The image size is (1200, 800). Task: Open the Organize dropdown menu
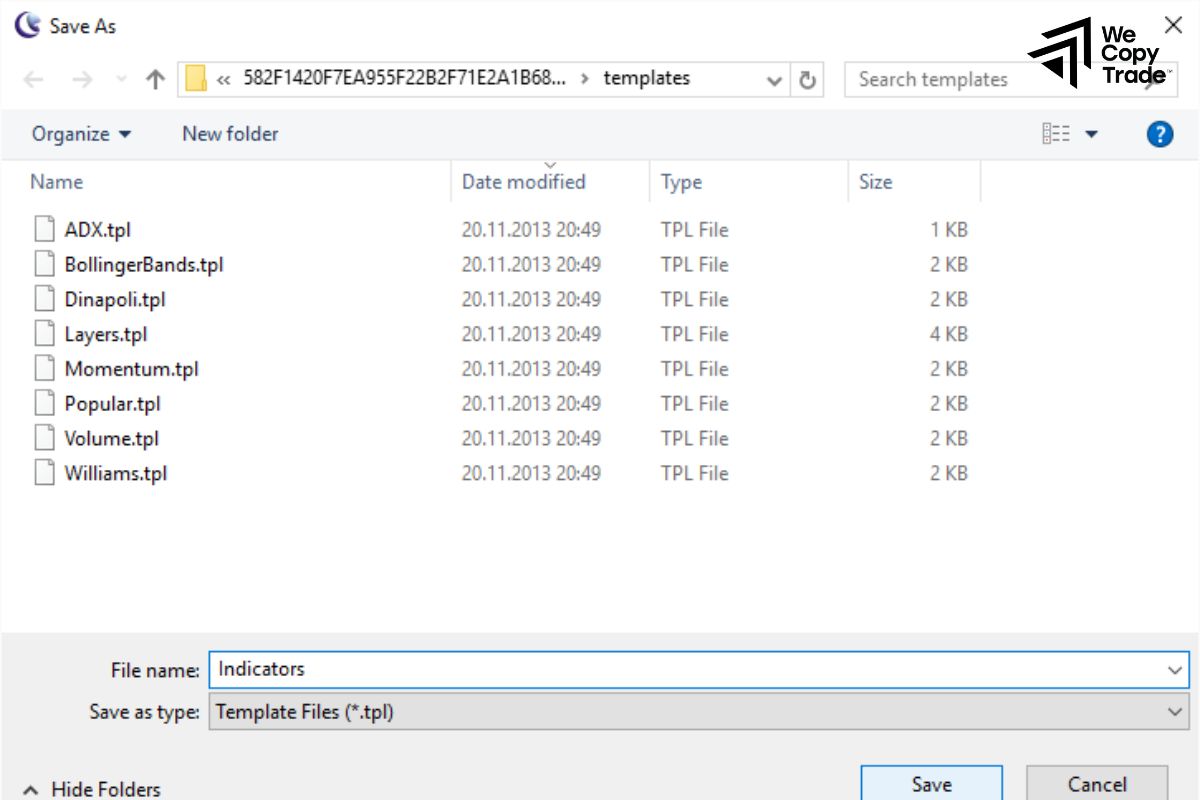tap(80, 133)
